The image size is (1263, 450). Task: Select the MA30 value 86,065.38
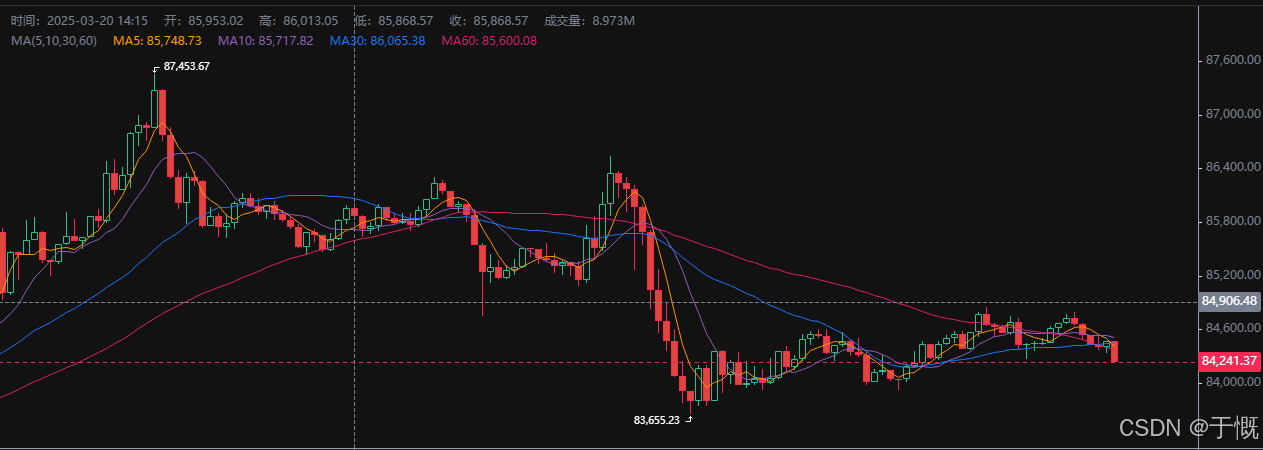pyautogui.click(x=398, y=40)
